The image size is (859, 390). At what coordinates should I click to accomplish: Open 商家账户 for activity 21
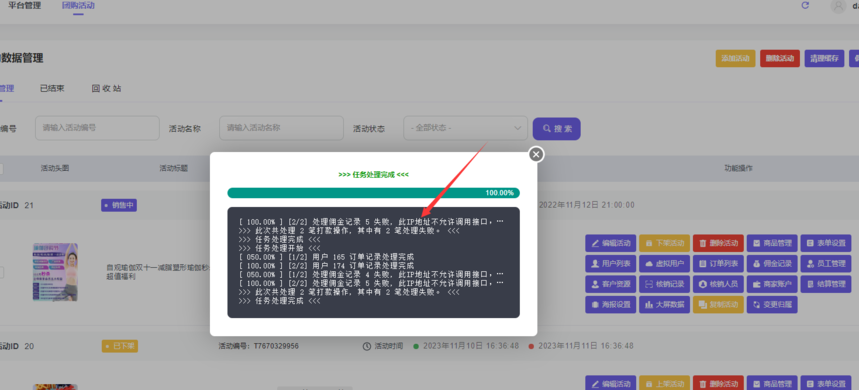pyautogui.click(x=771, y=284)
